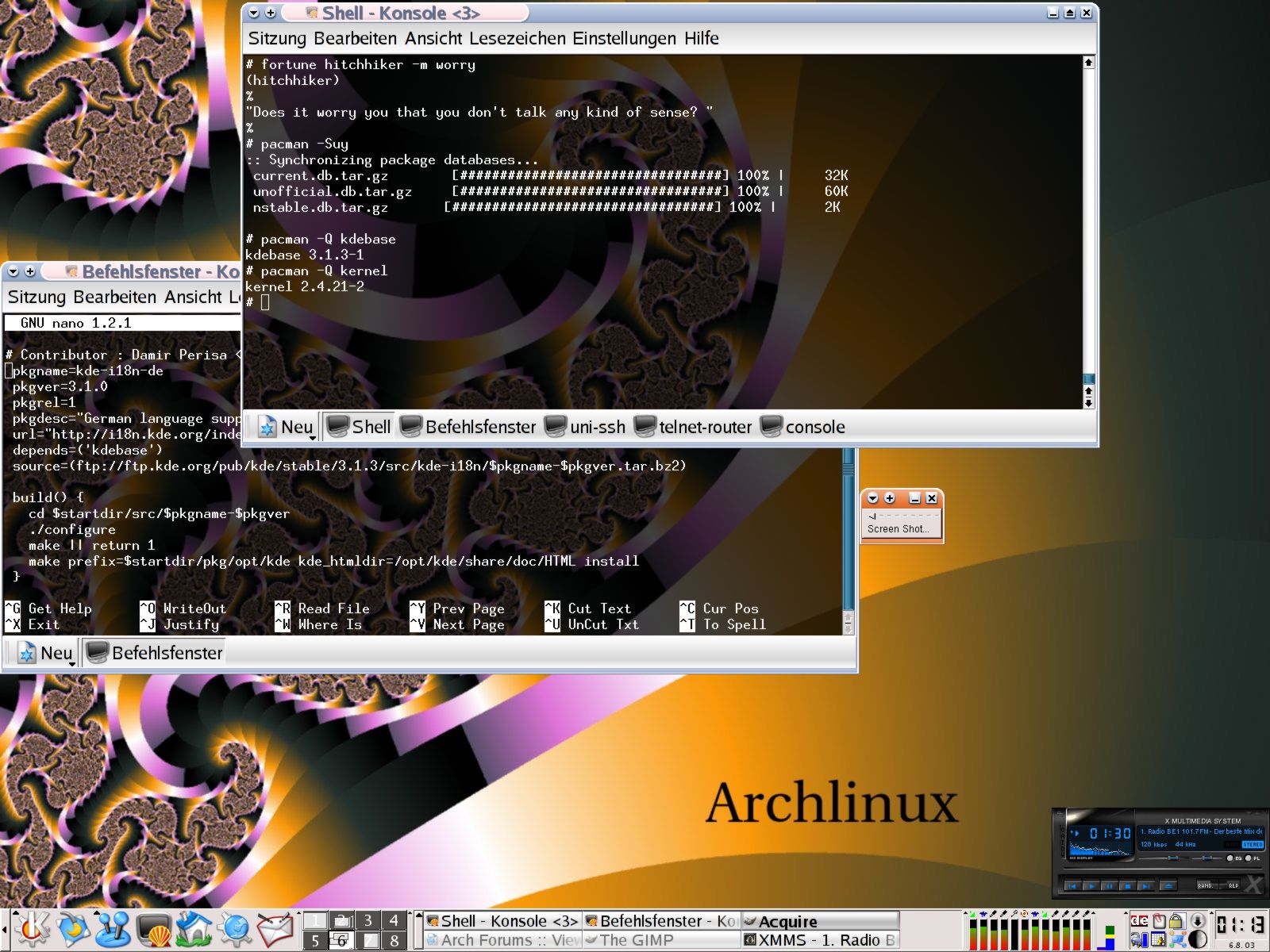Click the power plug battery tray icon

tap(1139, 940)
